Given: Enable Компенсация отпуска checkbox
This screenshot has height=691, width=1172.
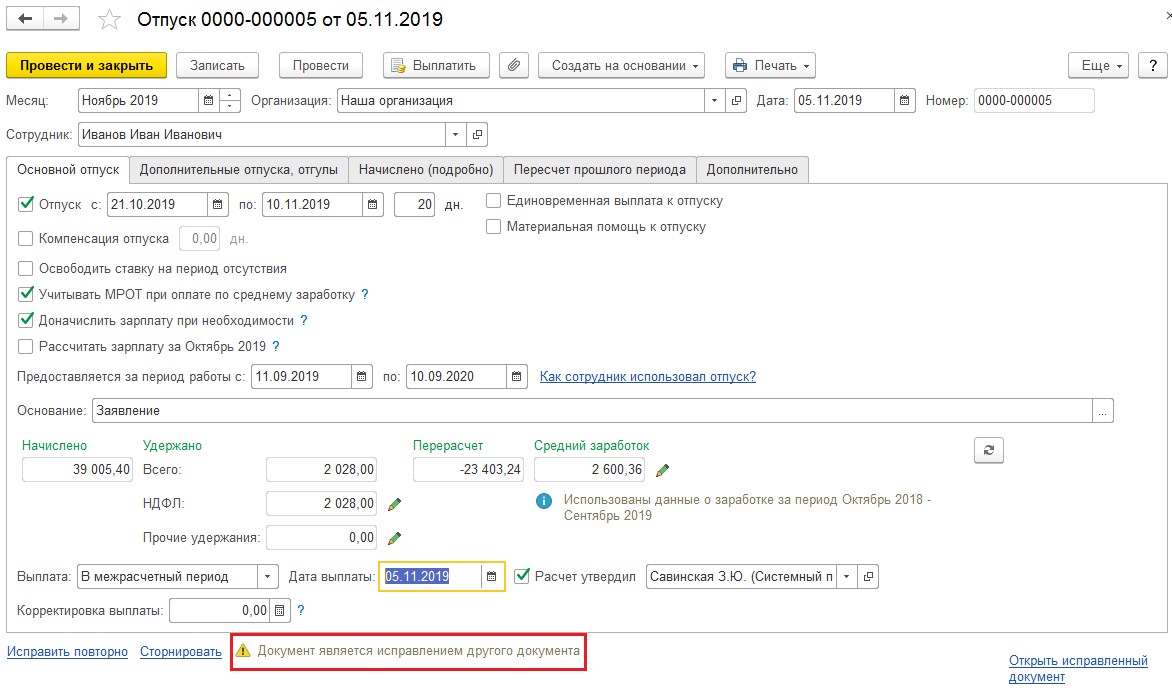Looking at the screenshot, I should (x=26, y=239).
